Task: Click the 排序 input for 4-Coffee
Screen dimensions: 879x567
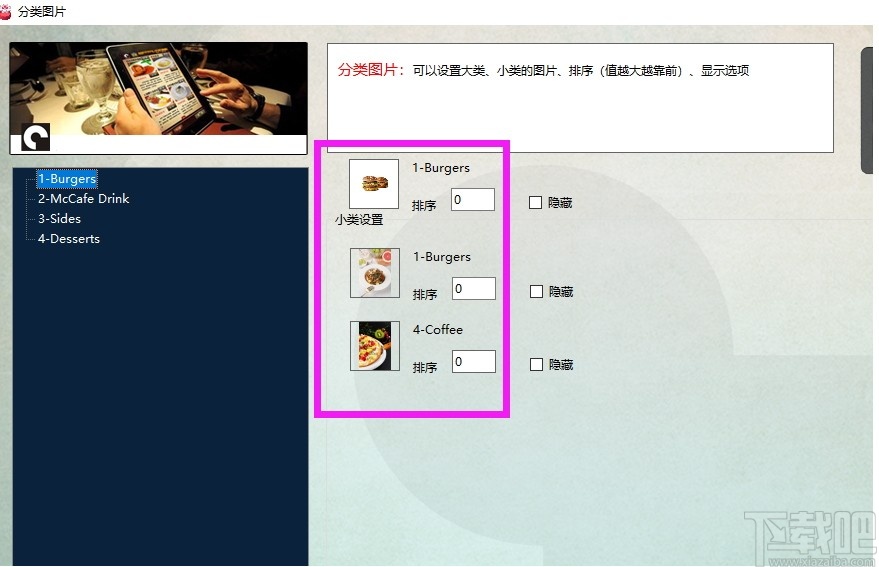Action: pyautogui.click(x=474, y=362)
